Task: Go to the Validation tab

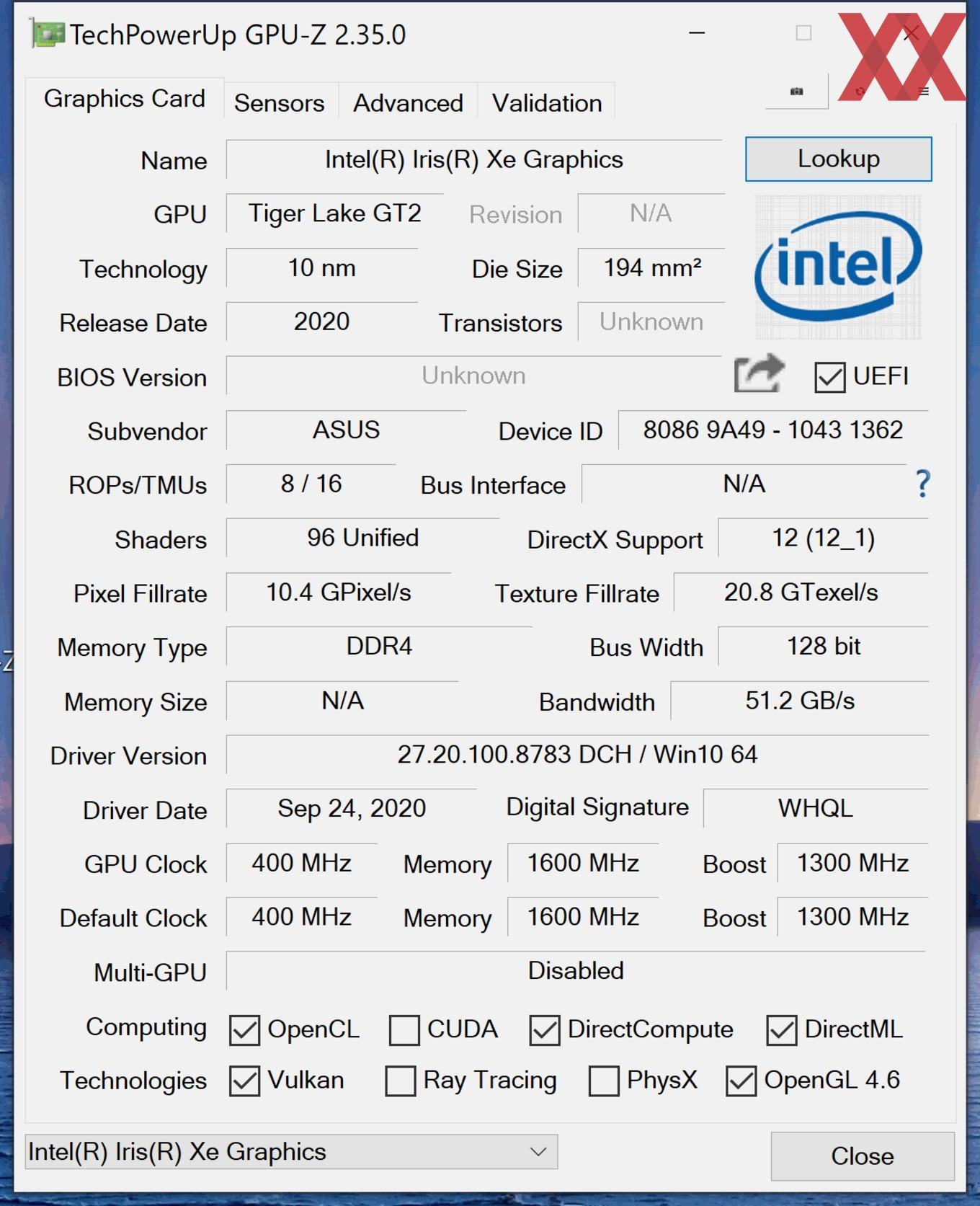Action: pyautogui.click(x=547, y=103)
